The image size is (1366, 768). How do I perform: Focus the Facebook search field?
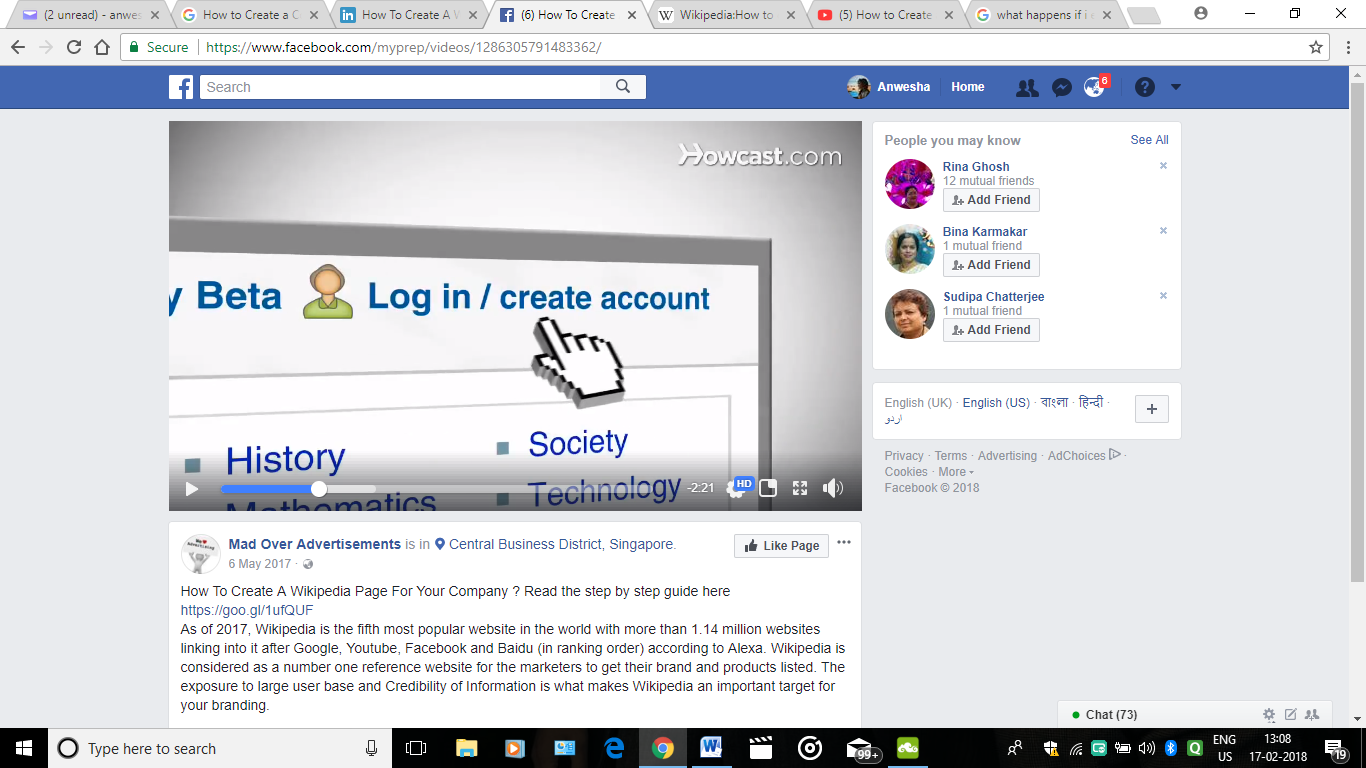(400, 87)
